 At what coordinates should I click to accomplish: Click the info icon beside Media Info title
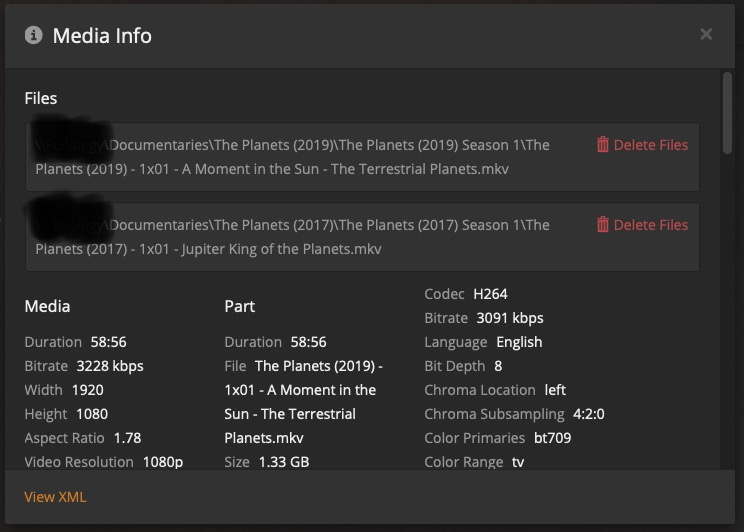pos(34,35)
